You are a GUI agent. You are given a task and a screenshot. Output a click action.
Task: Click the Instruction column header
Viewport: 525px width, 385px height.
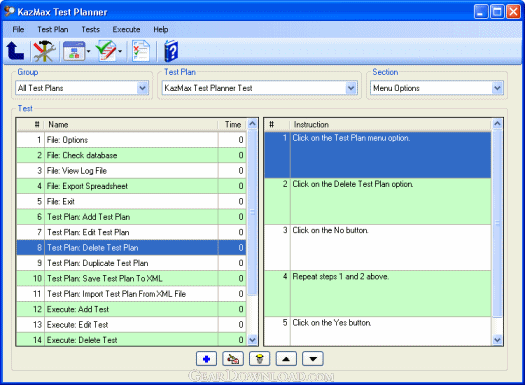pos(391,125)
